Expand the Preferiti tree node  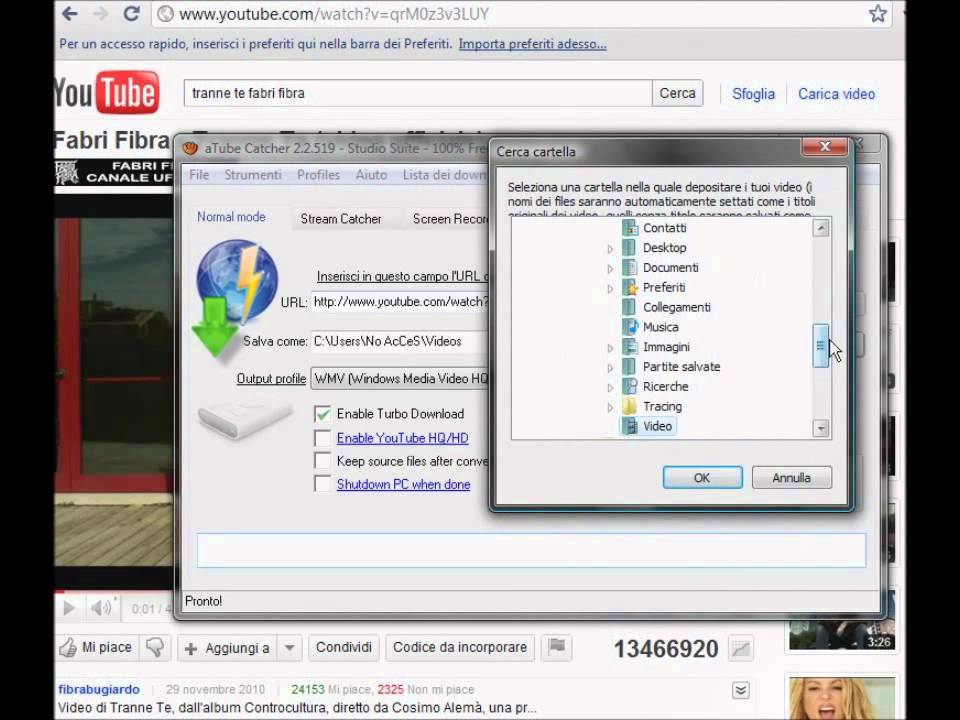click(x=610, y=288)
